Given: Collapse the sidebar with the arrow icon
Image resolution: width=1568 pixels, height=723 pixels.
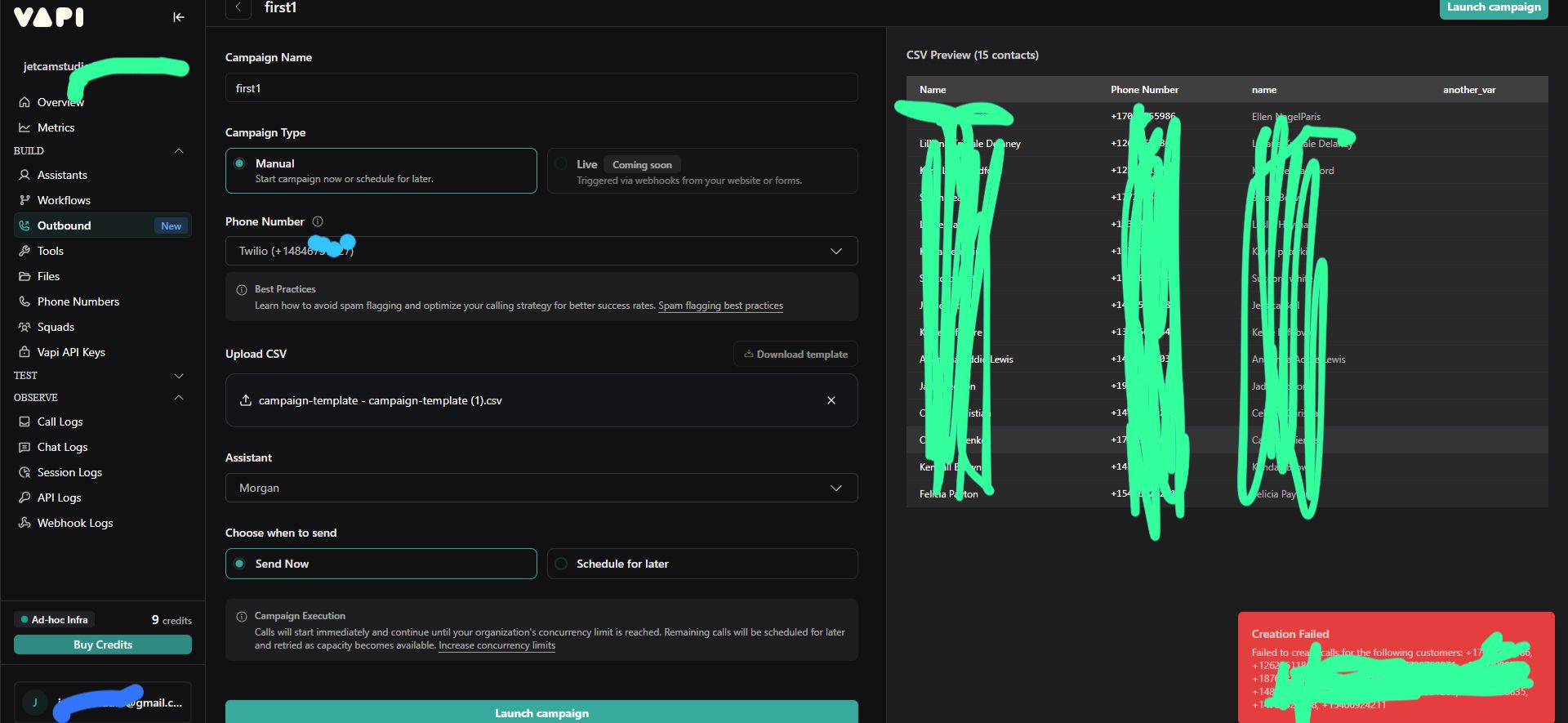Looking at the screenshot, I should coord(178,17).
